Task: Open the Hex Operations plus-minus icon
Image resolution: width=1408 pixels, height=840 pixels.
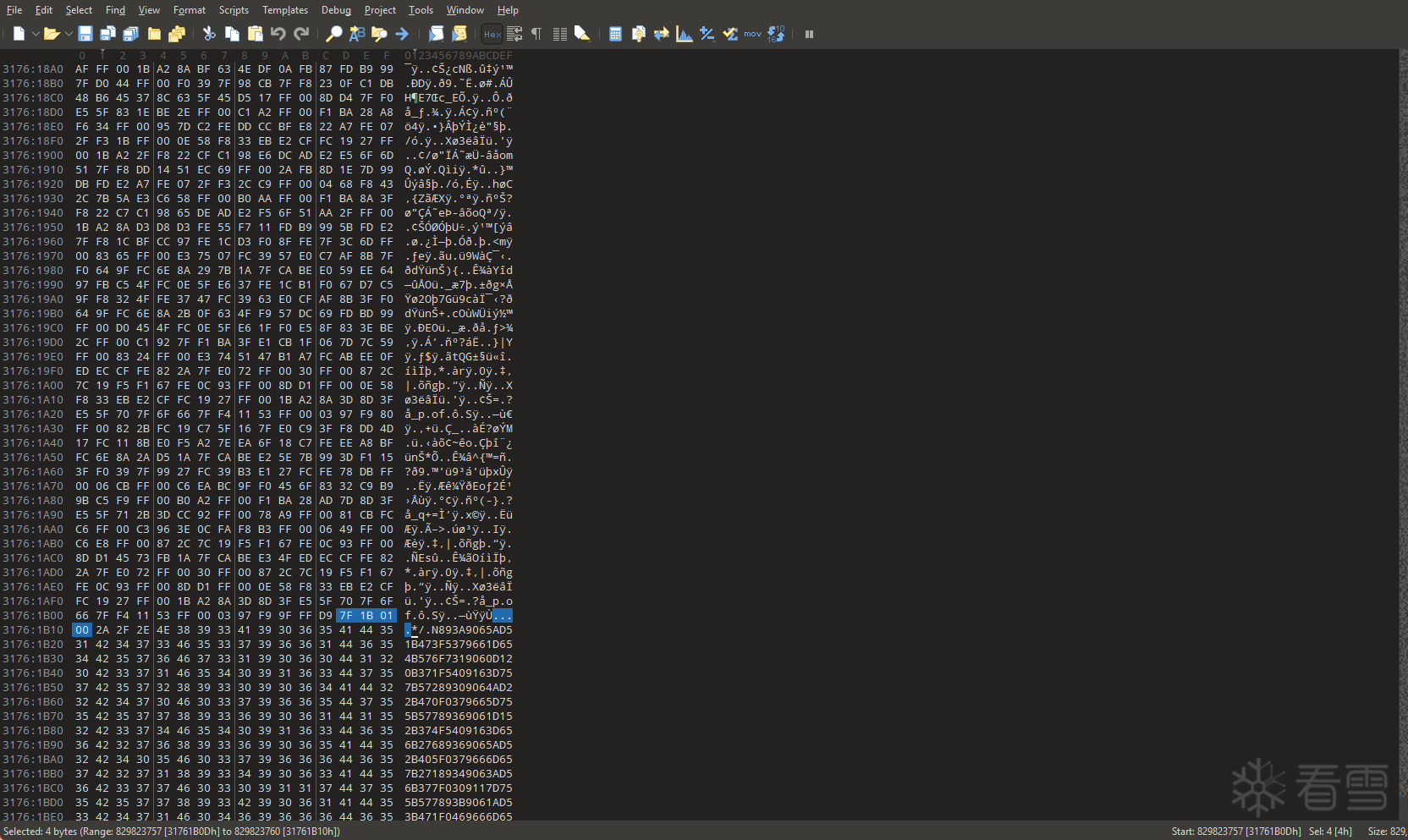Action: 707,34
